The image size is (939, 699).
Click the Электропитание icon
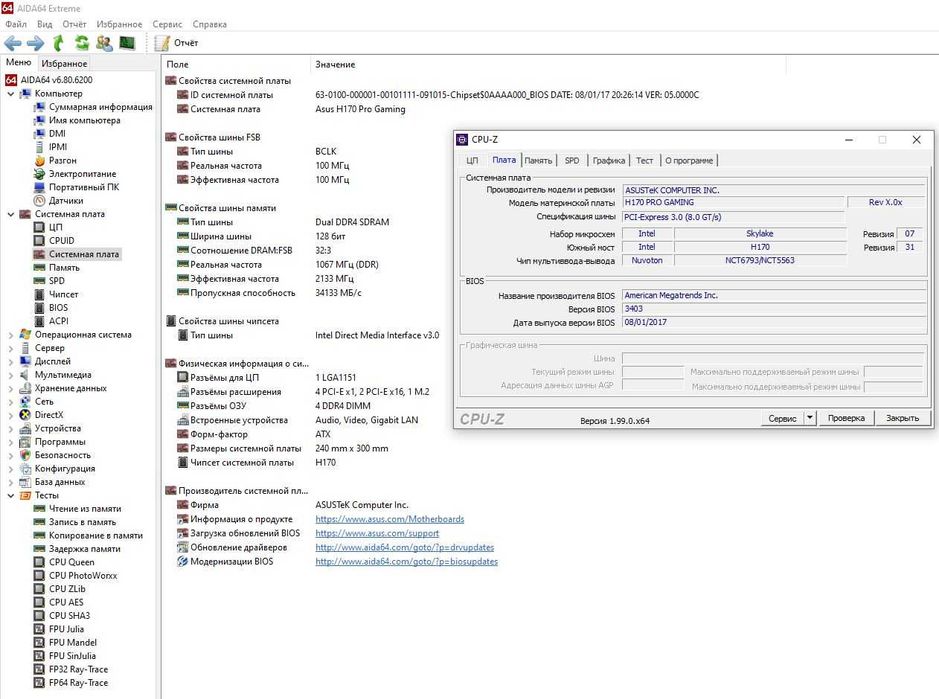[40, 174]
